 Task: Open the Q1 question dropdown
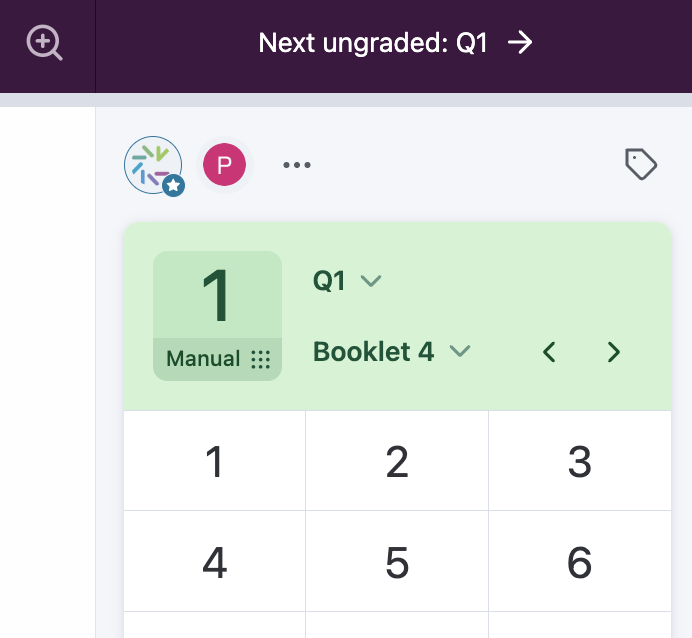click(347, 281)
